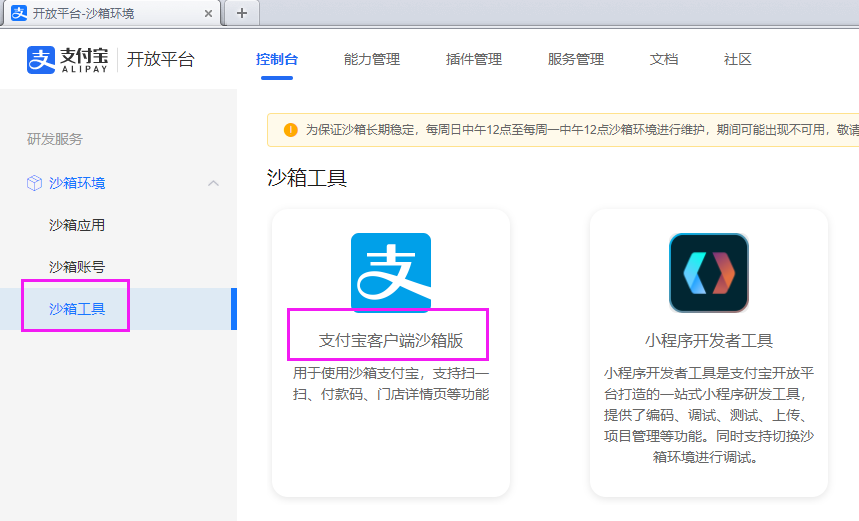Click the sandbox maintenance notice text

(582, 130)
